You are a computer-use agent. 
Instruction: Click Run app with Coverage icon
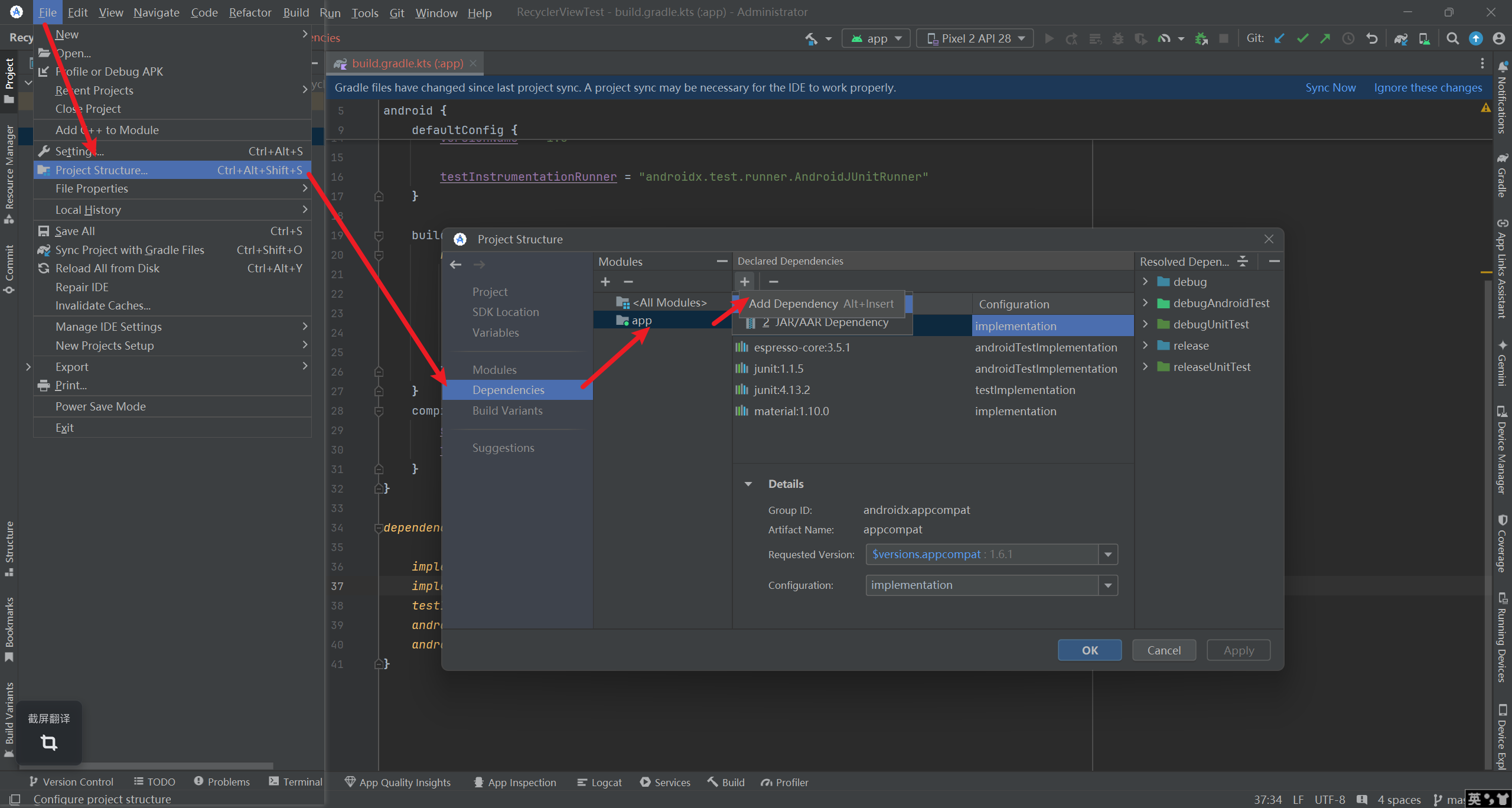coord(1141,39)
